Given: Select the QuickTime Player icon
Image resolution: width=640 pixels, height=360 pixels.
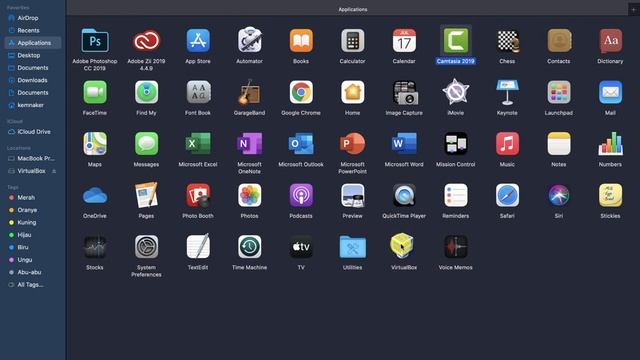Looking at the screenshot, I should click(x=404, y=196).
